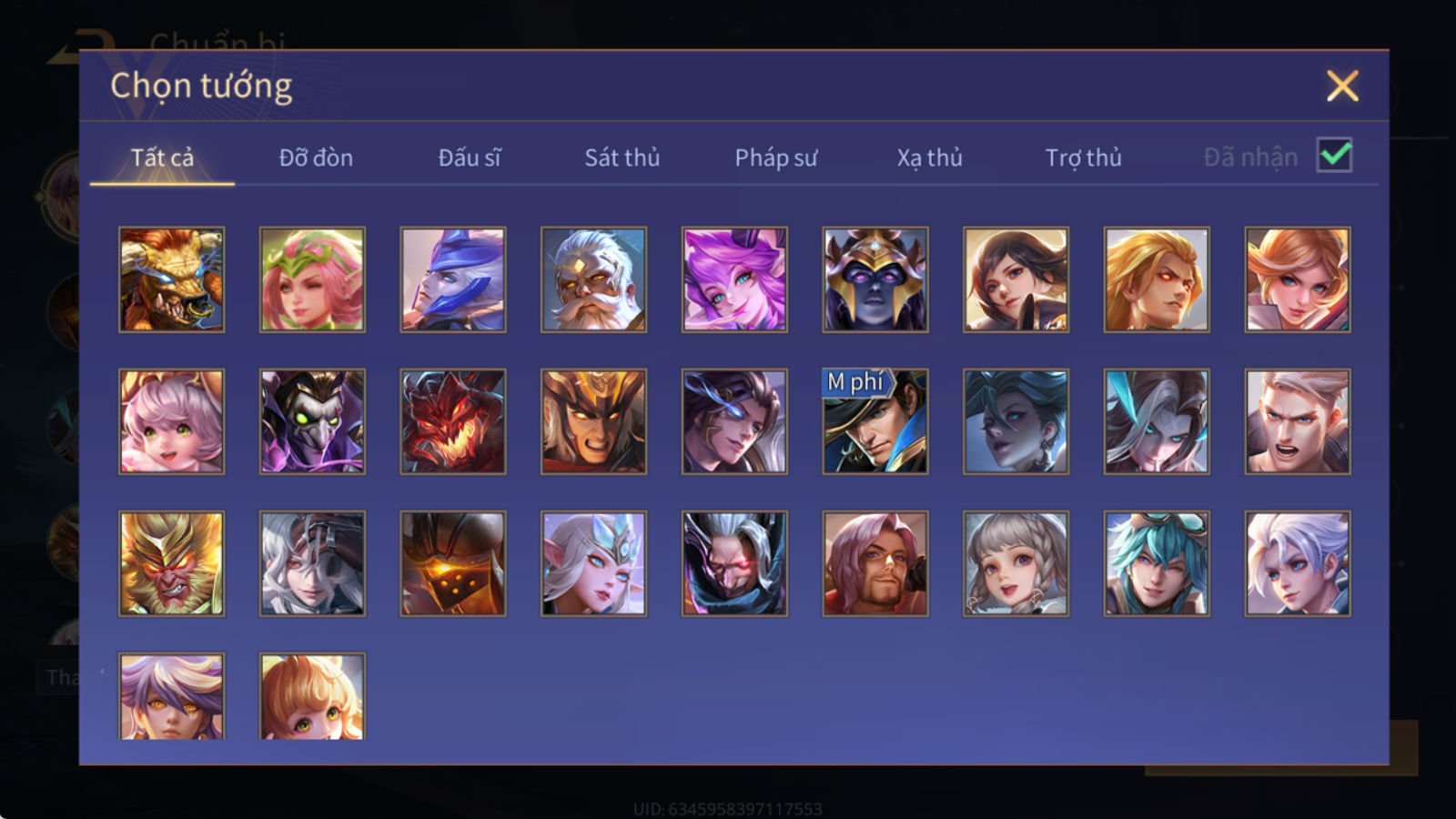1456x819 pixels.
Task: Show the 'Pháp sư' hero category
Action: point(776,157)
